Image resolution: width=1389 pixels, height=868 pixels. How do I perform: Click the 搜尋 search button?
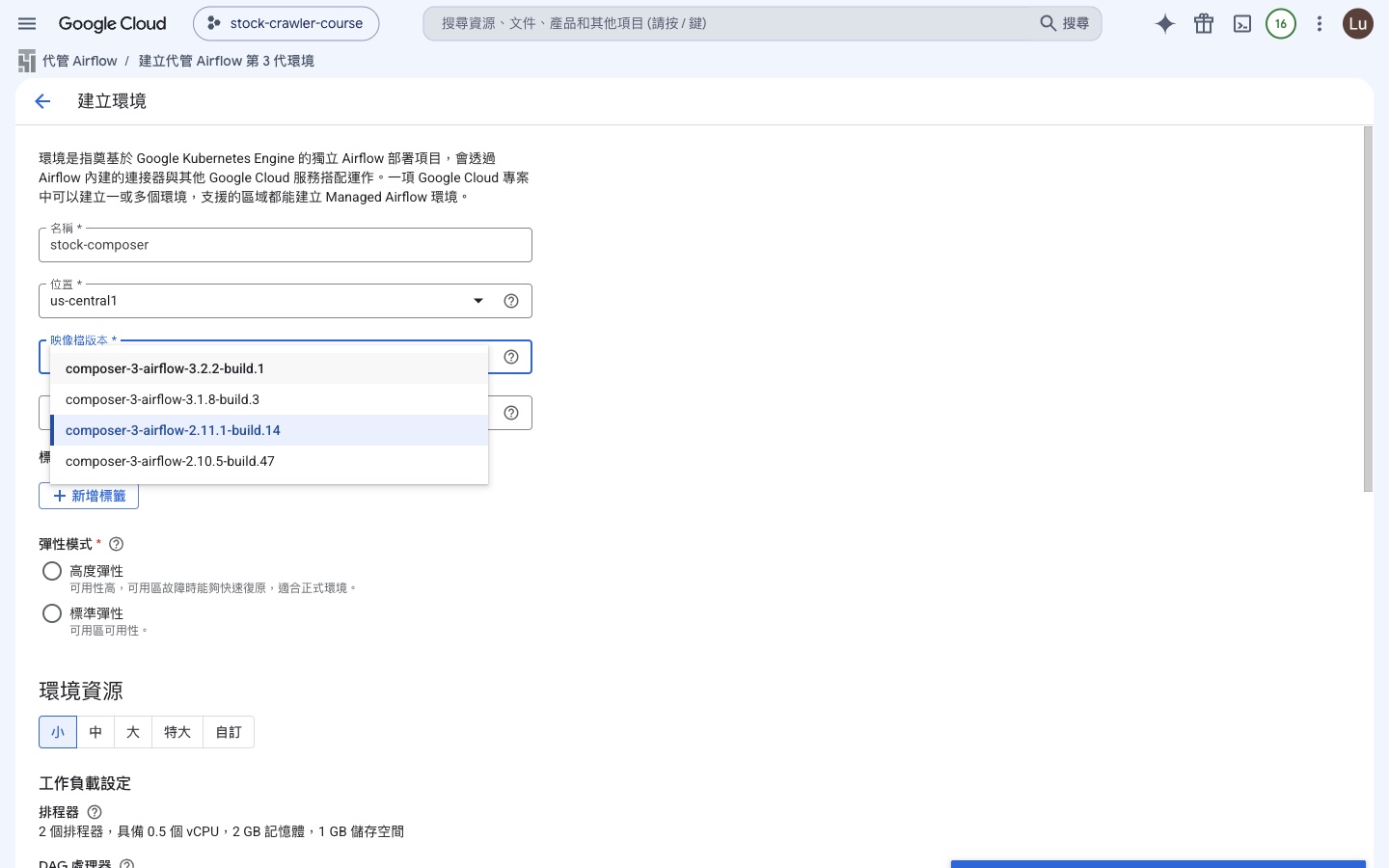point(1065,23)
